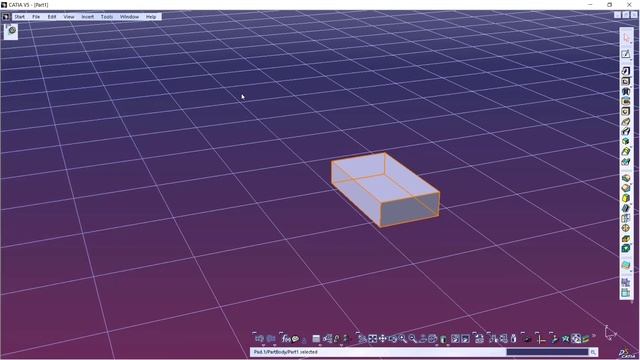Image resolution: width=640 pixels, height=360 pixels.
Task: Open the Window menu
Action: click(129, 17)
